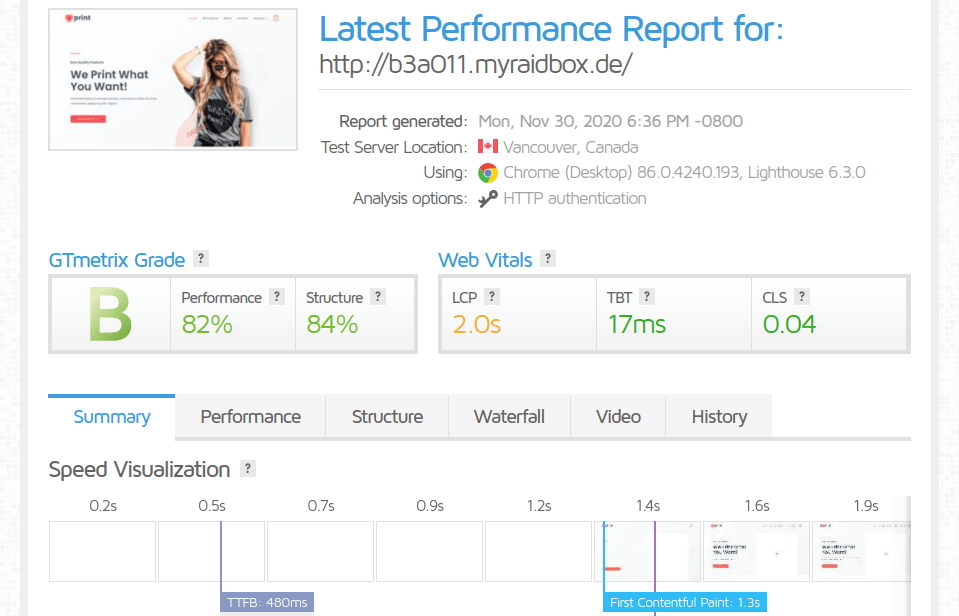Open Speed Visualization help icon
Image resolution: width=959 pixels, height=616 pixels.
[x=248, y=469]
